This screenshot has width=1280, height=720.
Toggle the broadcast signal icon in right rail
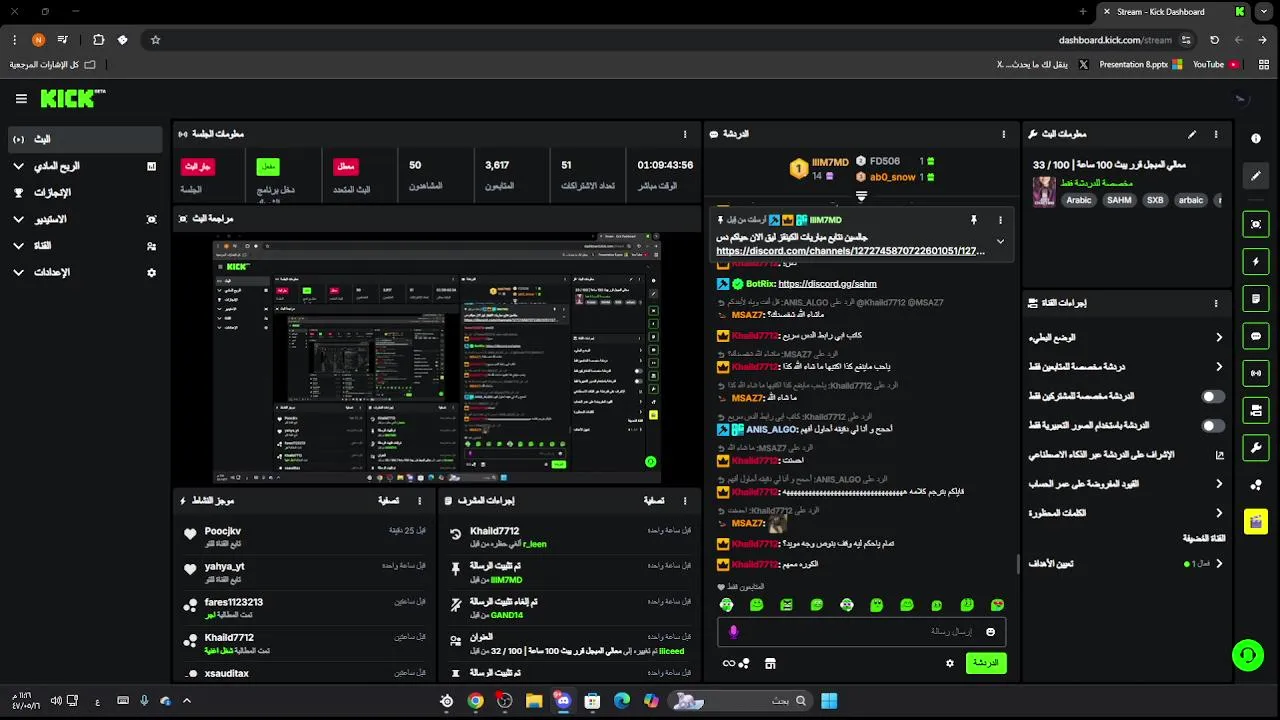[x=1256, y=373]
